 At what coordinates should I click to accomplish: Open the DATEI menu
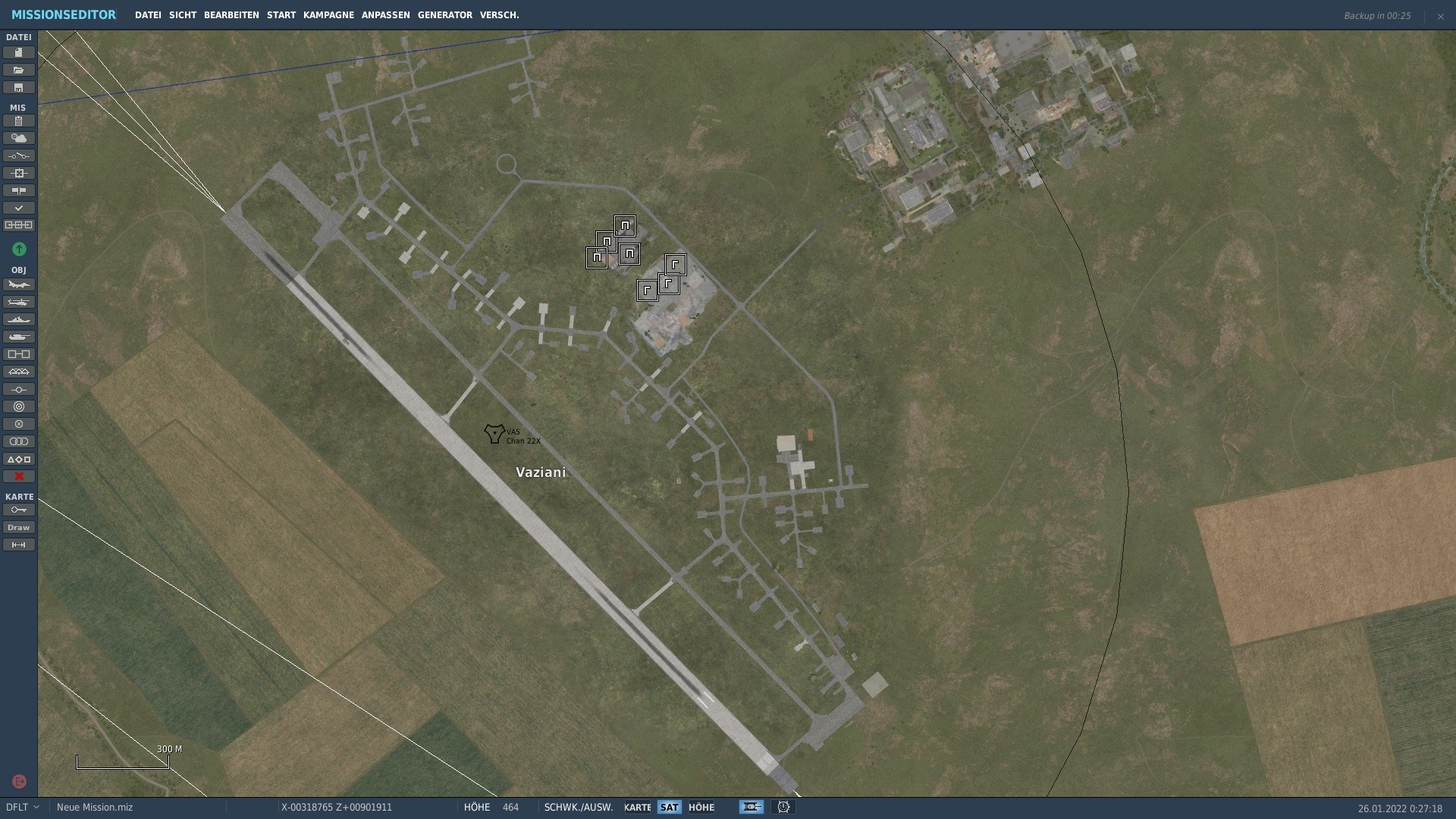click(x=148, y=15)
